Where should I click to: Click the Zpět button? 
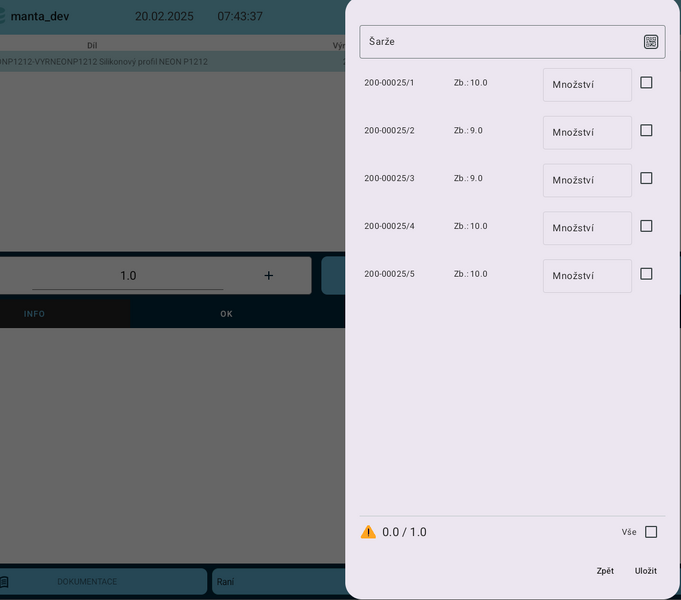[605, 570]
